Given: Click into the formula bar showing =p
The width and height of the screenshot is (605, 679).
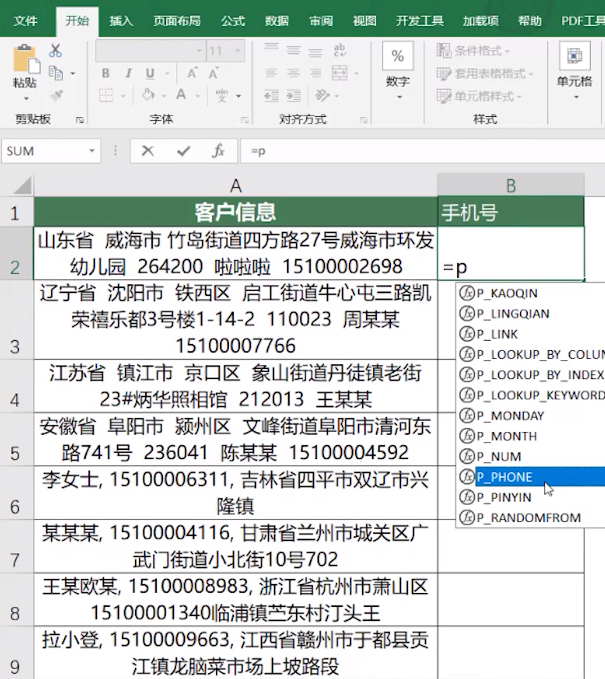Looking at the screenshot, I should 422,151.
